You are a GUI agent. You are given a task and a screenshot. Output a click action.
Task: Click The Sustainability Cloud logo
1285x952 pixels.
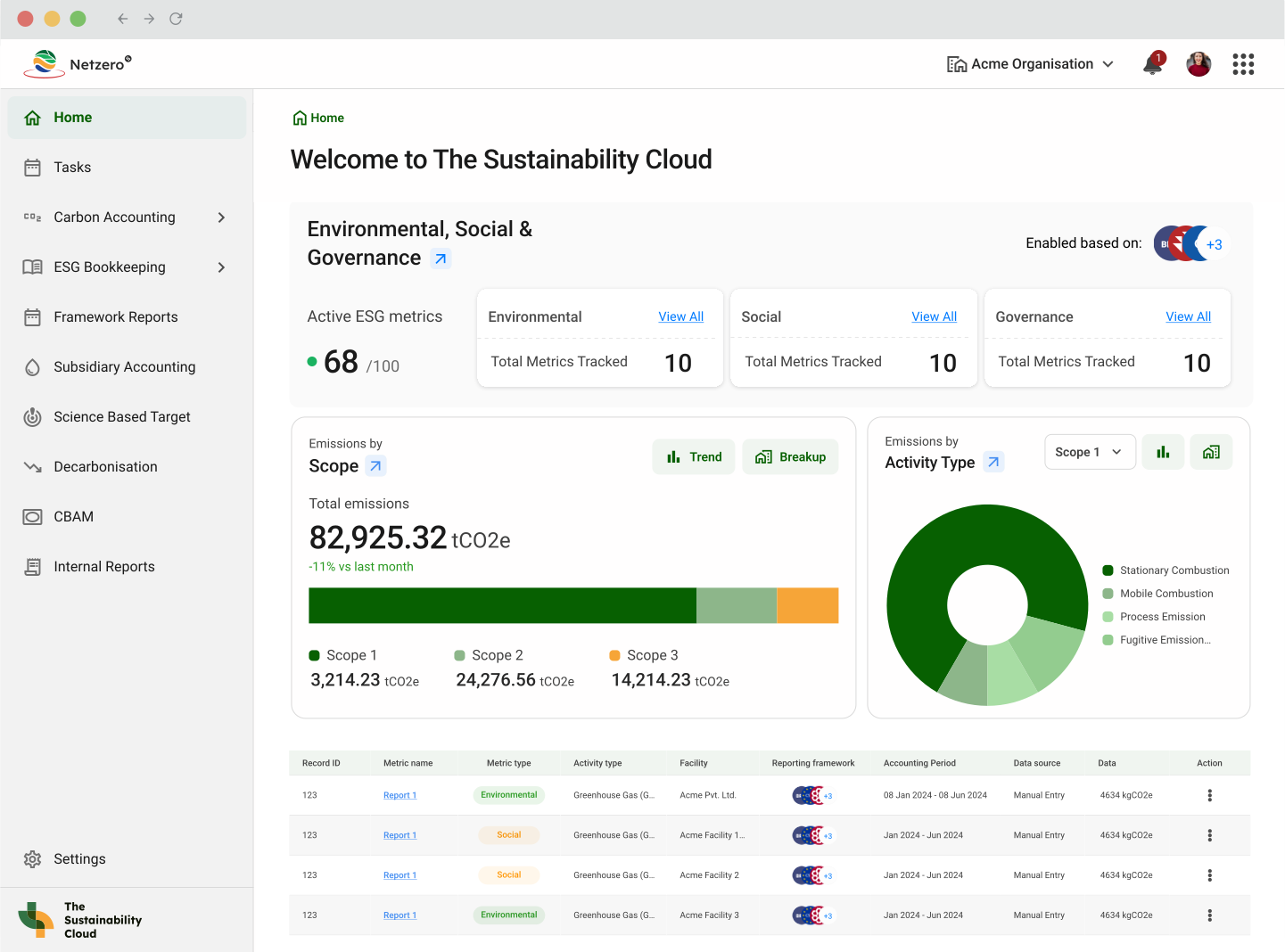pos(80,920)
